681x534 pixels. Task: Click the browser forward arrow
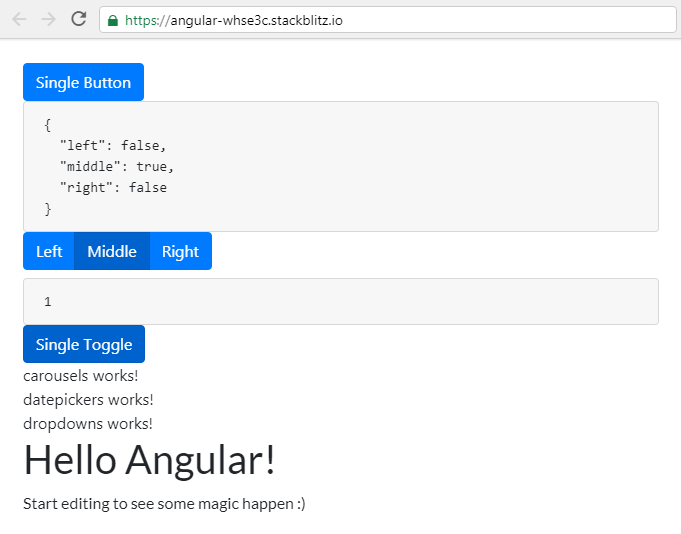pos(49,20)
